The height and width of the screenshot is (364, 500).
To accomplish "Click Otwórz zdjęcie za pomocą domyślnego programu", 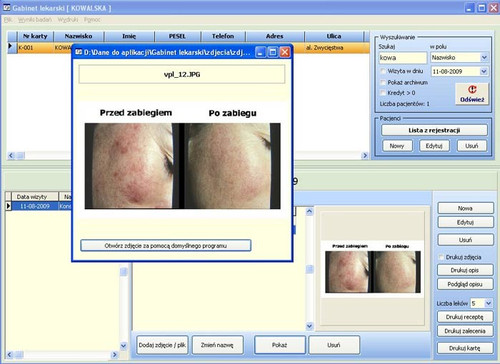I will (166, 246).
